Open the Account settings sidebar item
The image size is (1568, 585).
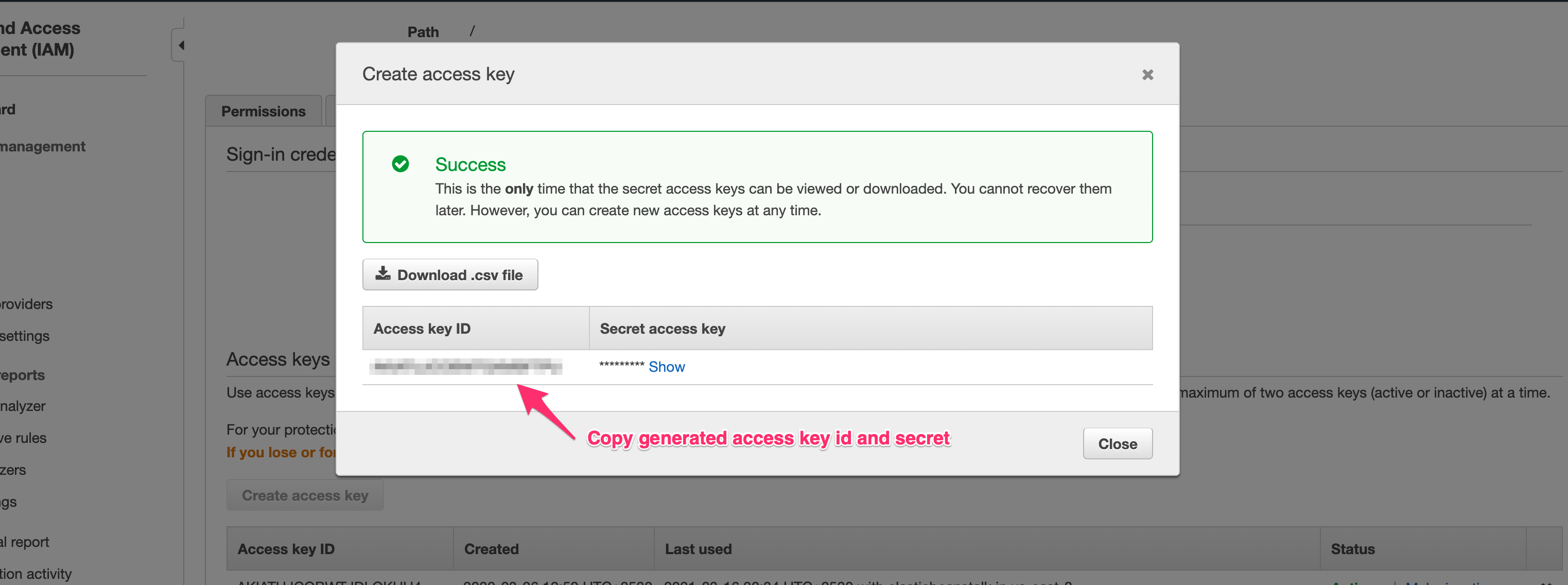(24, 336)
